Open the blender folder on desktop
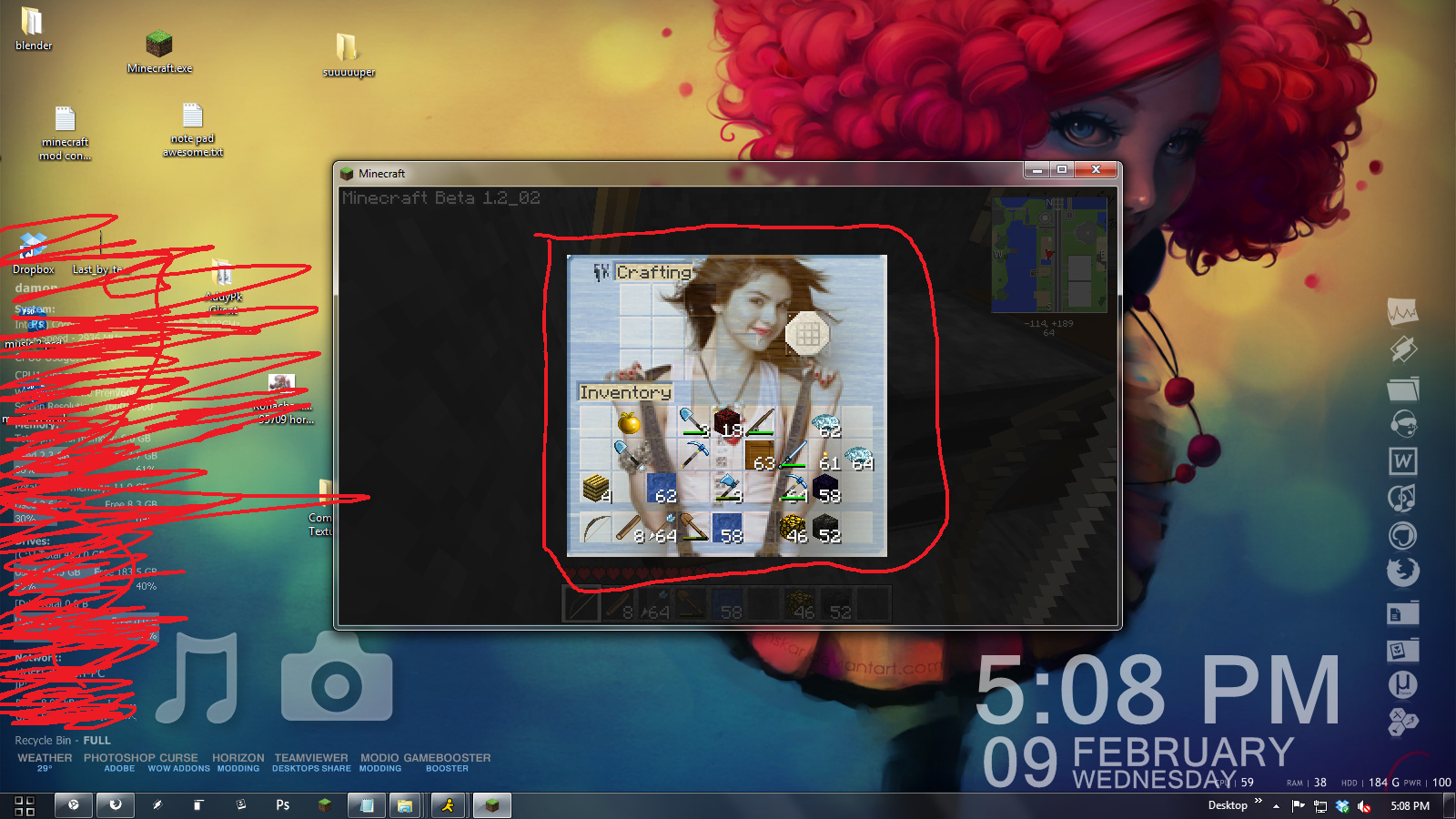The width and height of the screenshot is (1456, 819). coord(33,28)
